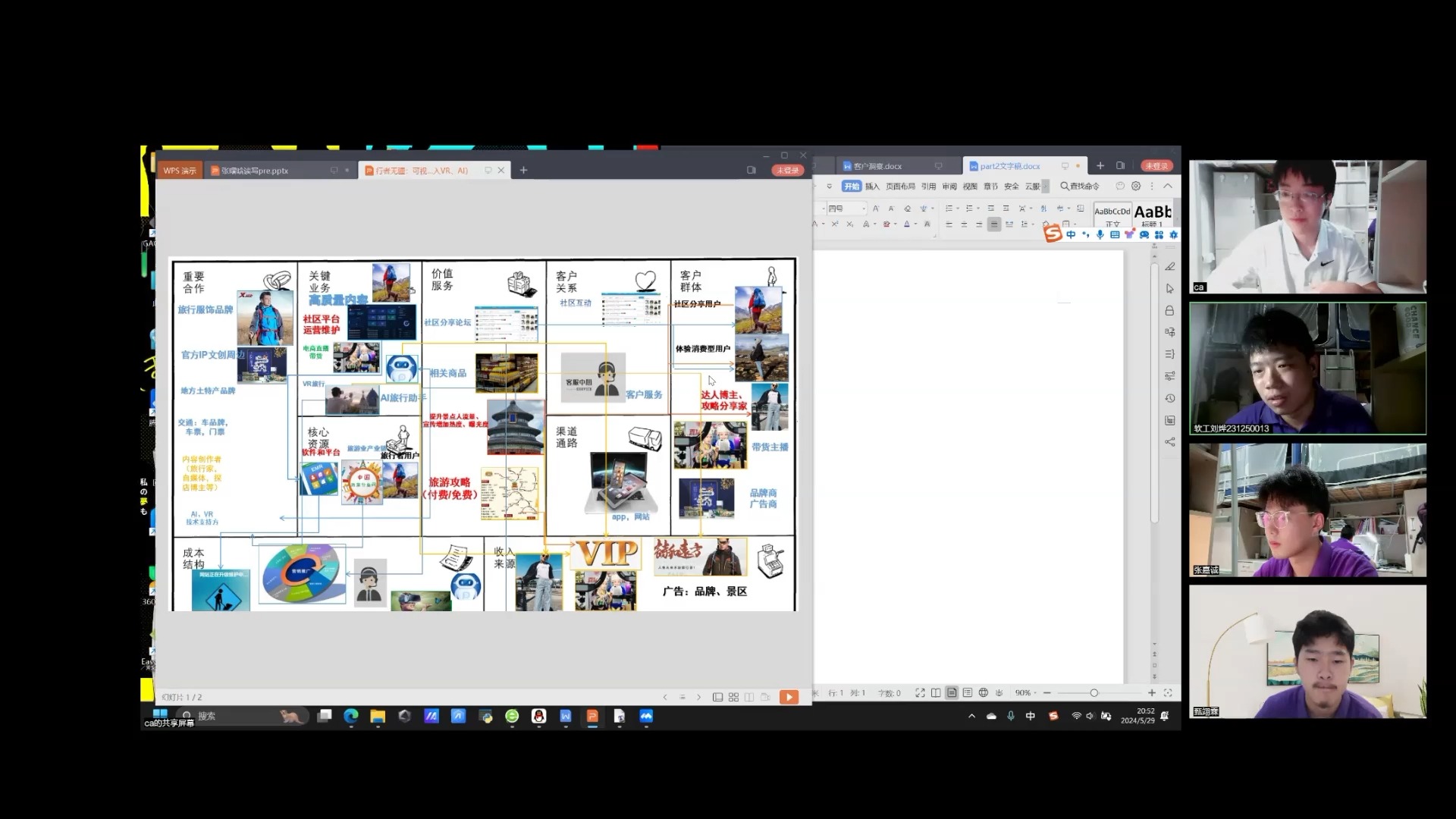Open history clock icon in sidebar
The image size is (1456, 819).
(1170, 398)
